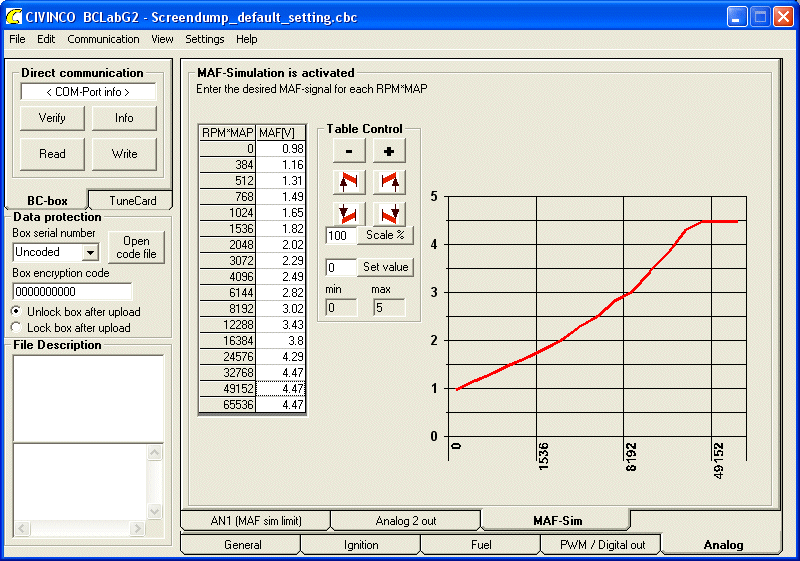Screen dimensions: 800x561
Task: Select MAF cell 0.98 for RPM*MAP 0
Action: 280,148
